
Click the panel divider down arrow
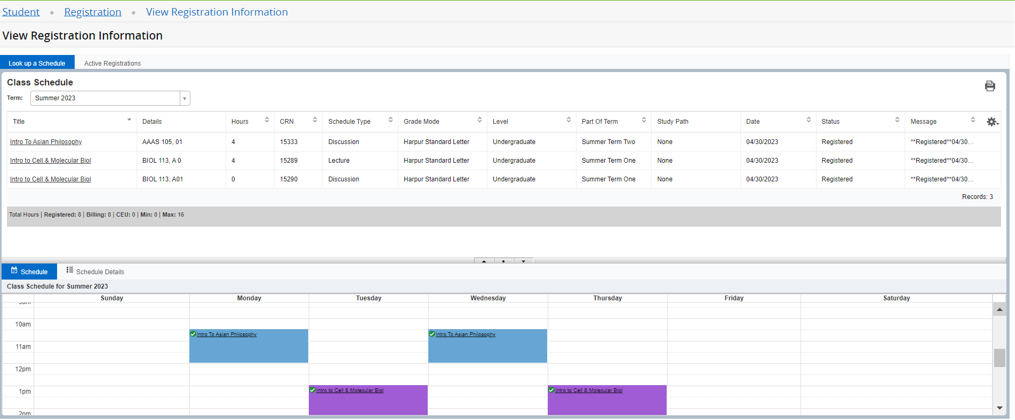pos(523,262)
